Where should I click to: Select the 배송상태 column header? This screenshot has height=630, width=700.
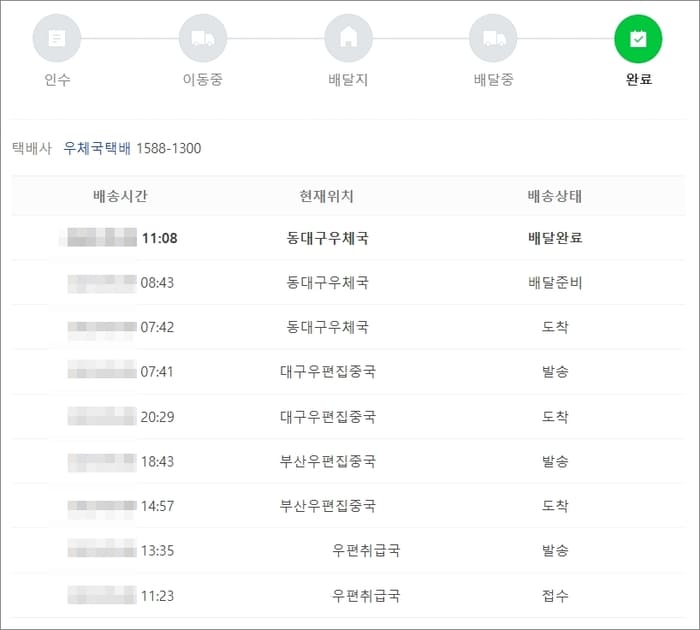(x=555, y=196)
